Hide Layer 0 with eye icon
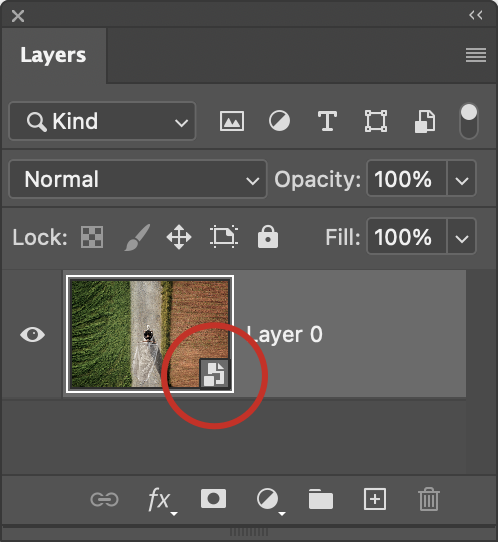This screenshot has width=498, height=542. pos(32,335)
